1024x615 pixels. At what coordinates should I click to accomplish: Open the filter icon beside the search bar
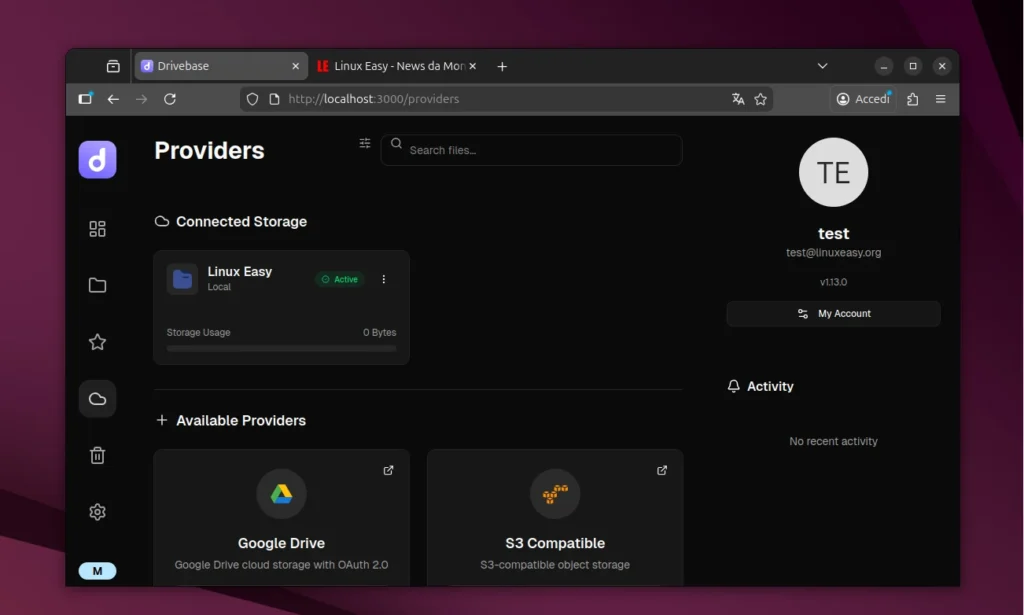pyautogui.click(x=364, y=144)
